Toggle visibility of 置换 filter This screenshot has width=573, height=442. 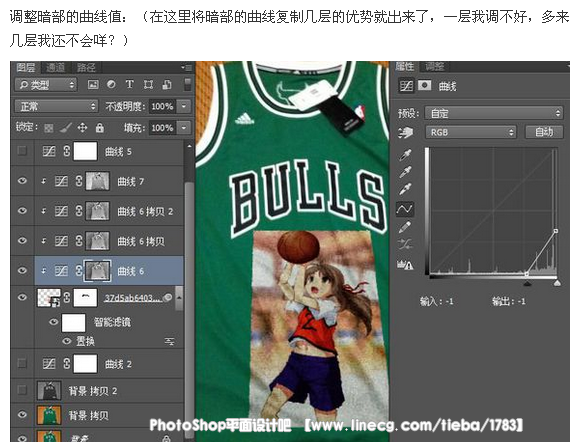tap(67, 341)
